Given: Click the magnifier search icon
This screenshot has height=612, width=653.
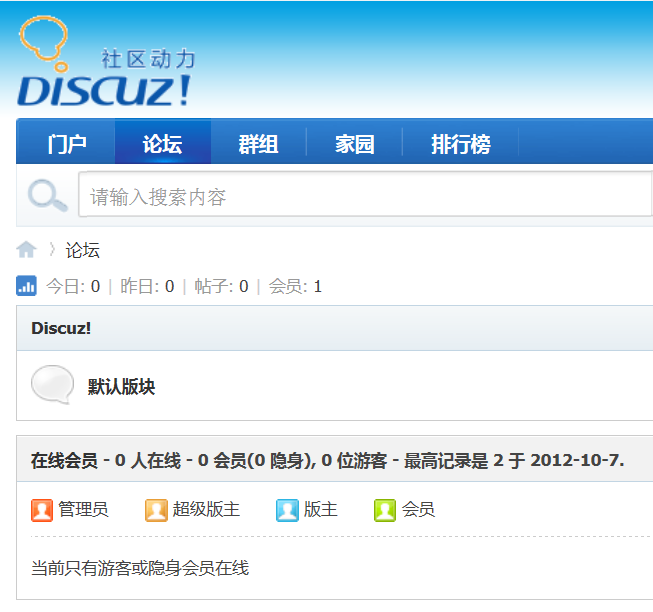Looking at the screenshot, I should click(x=47, y=195).
